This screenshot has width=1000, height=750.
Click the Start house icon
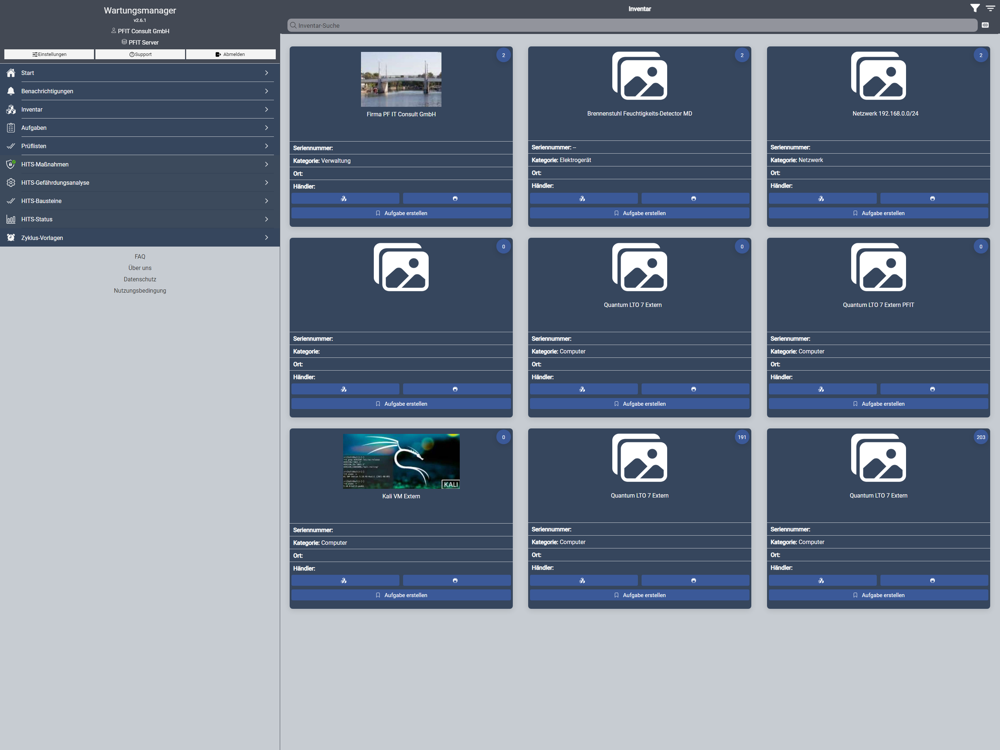tap(11, 73)
